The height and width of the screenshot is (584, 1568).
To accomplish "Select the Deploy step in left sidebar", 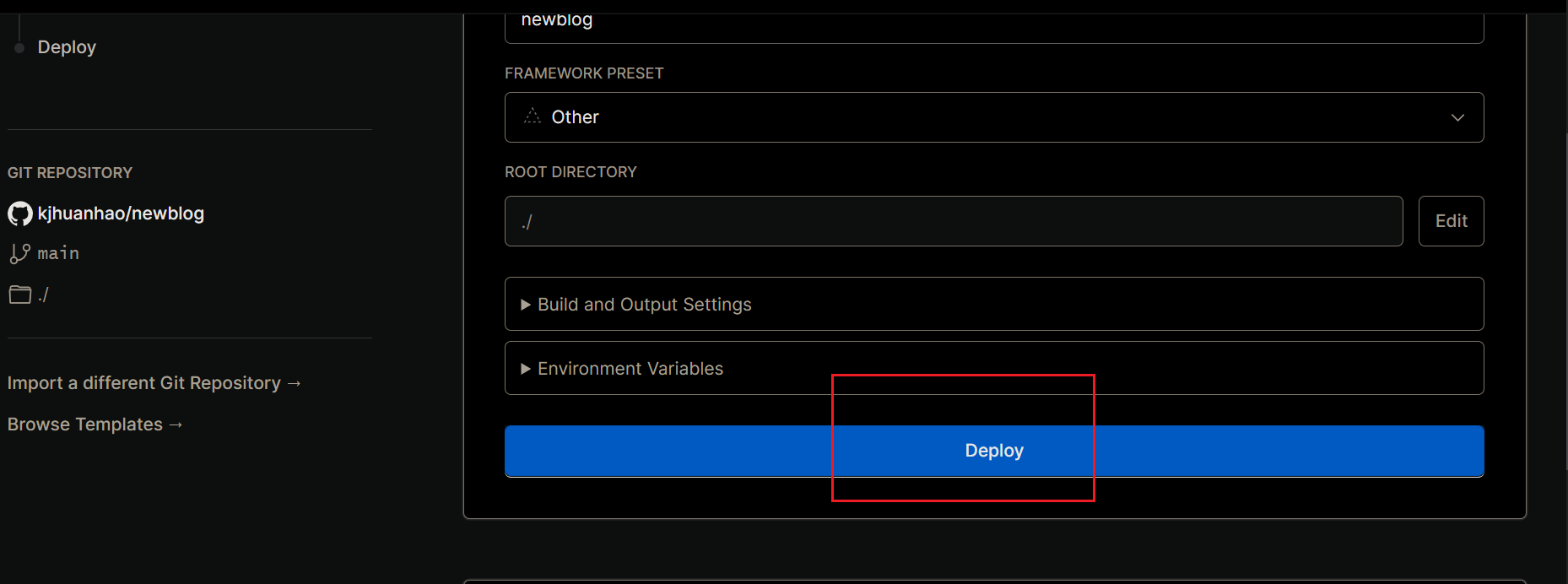I will pyautogui.click(x=67, y=47).
